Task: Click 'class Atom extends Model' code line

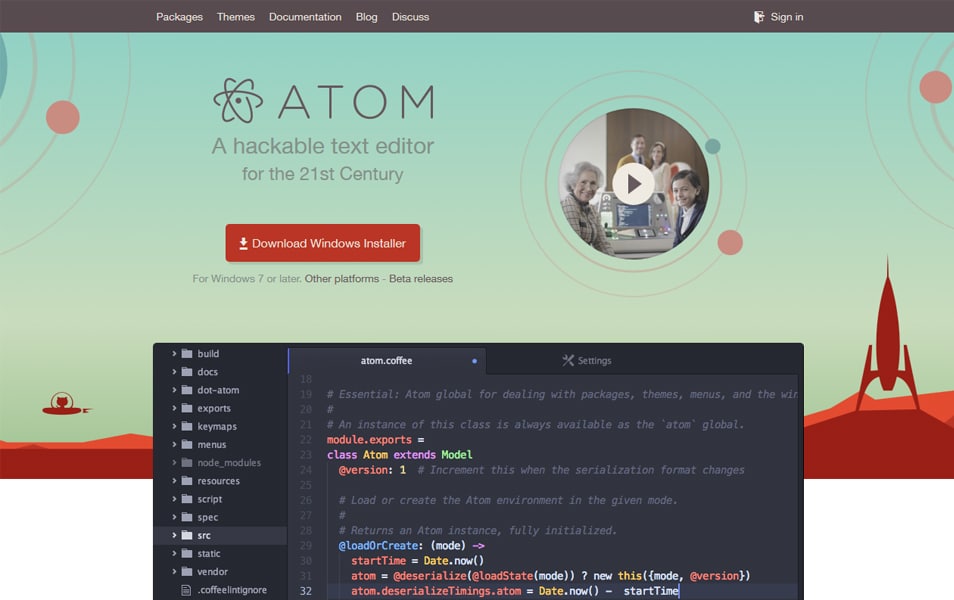Action: pos(399,455)
